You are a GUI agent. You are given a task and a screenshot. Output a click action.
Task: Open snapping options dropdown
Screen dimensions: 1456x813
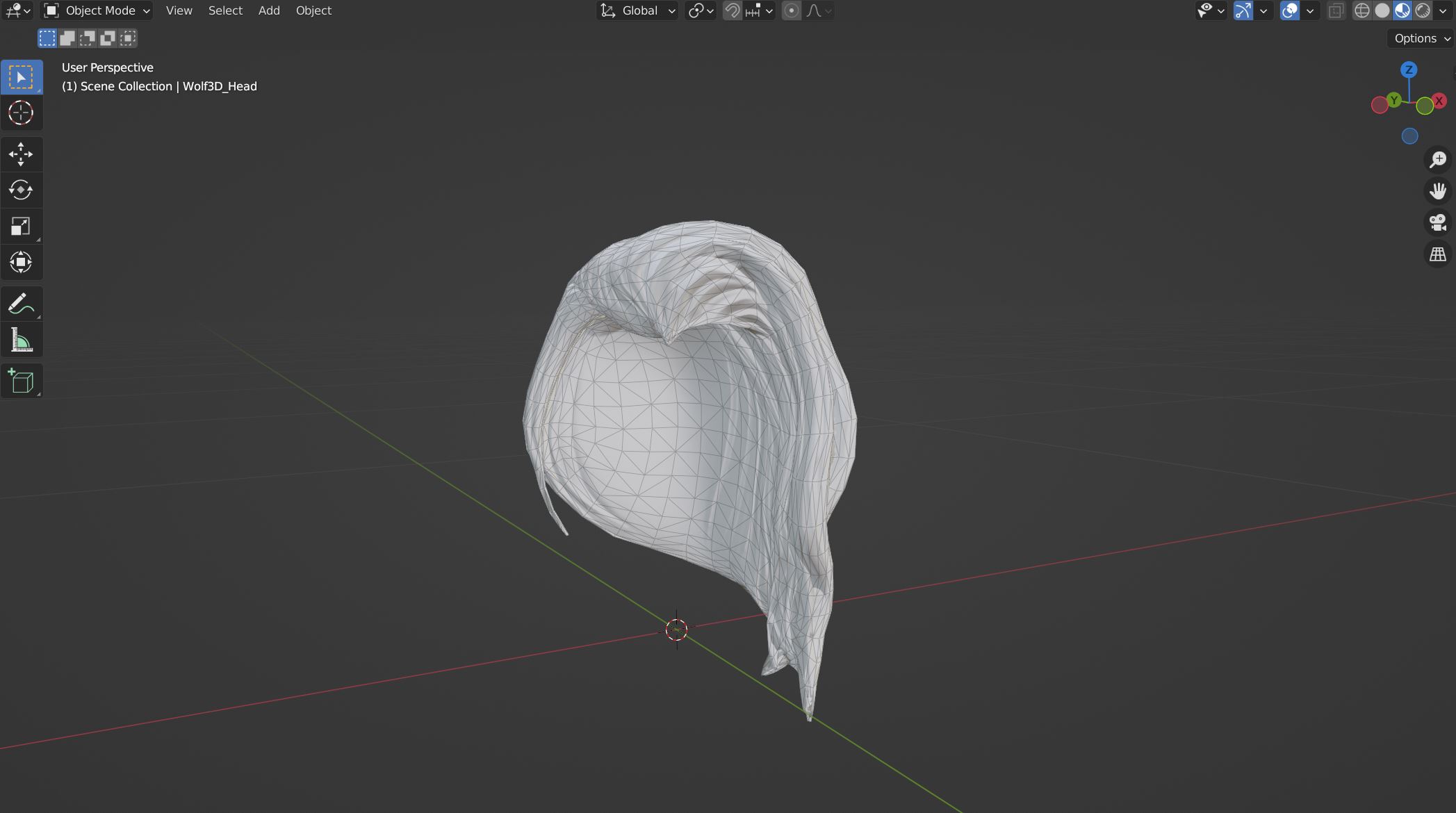click(759, 10)
